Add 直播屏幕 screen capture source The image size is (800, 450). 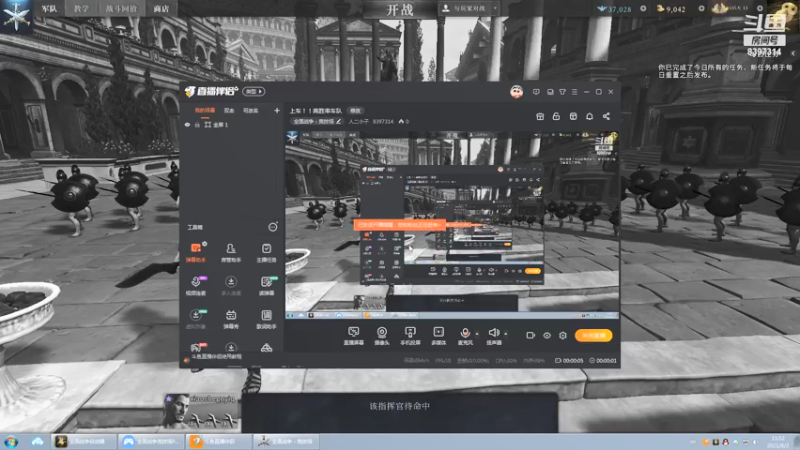[x=353, y=336]
